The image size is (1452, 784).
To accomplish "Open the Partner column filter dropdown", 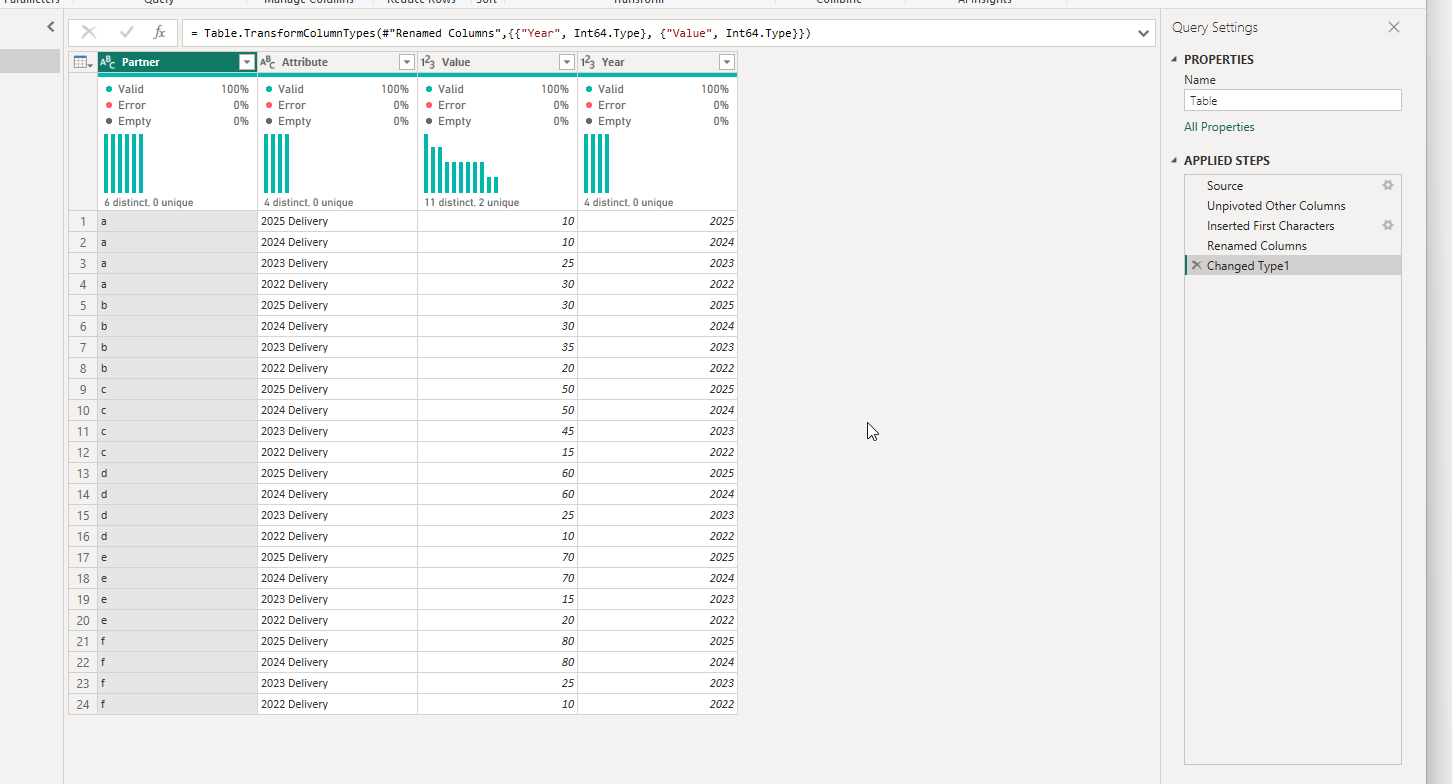I will (247, 62).
